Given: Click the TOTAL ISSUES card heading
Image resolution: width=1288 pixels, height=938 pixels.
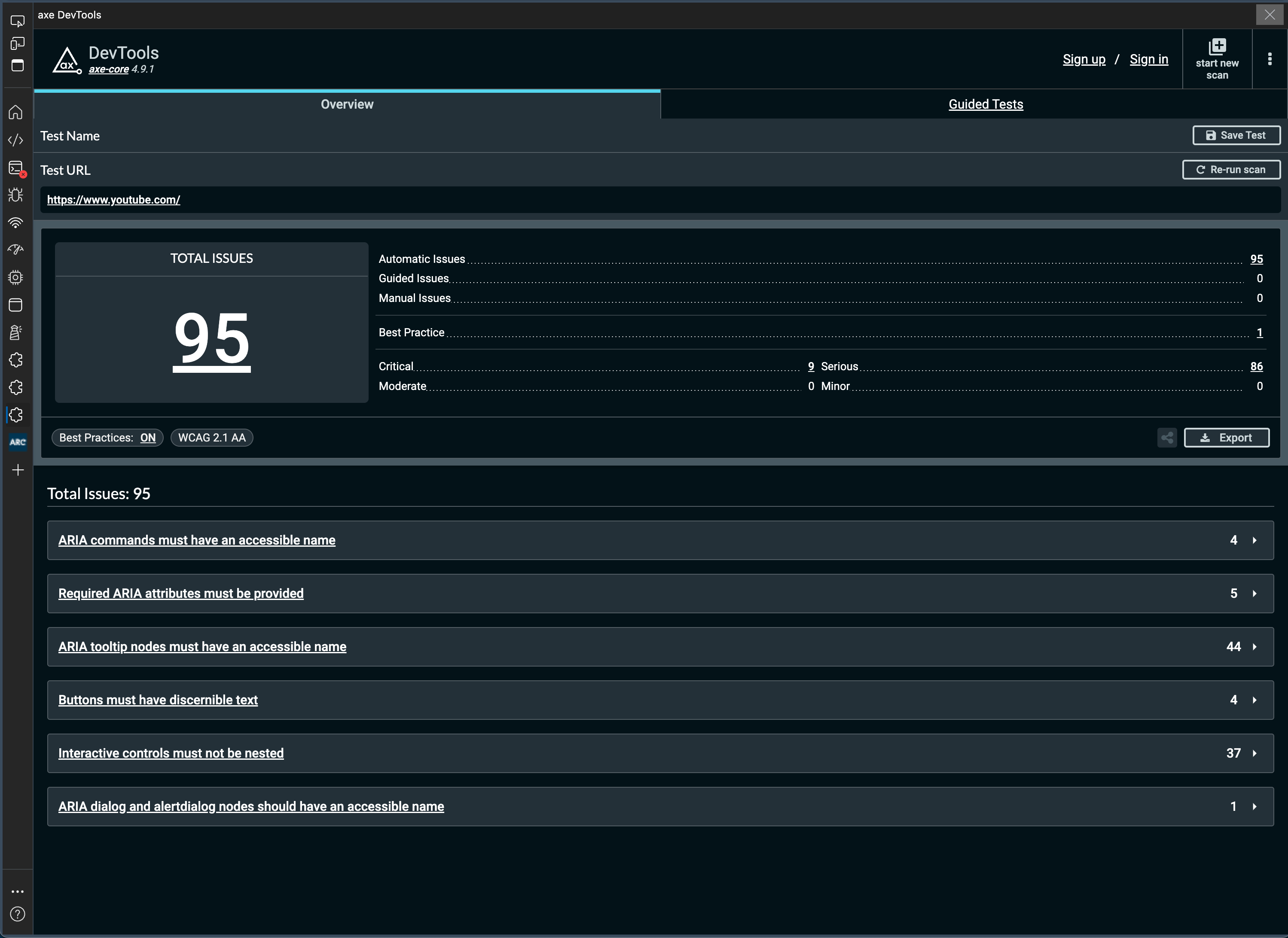Looking at the screenshot, I should pos(212,259).
